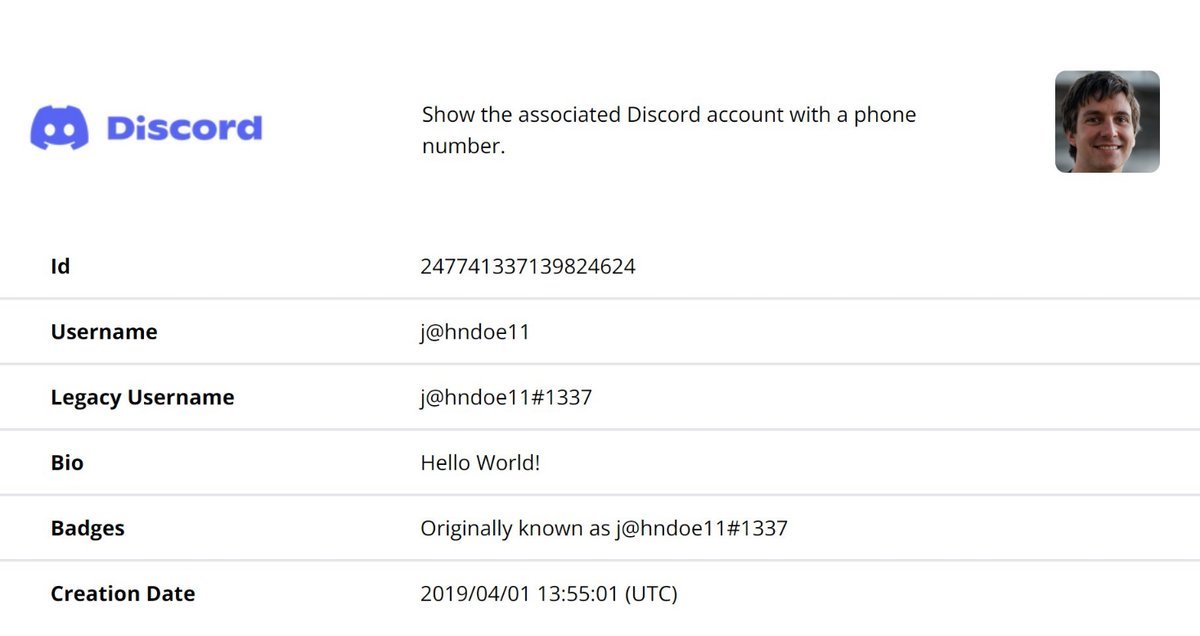Click the Badges row label
The height and width of the screenshot is (636, 1200).
tap(88, 528)
